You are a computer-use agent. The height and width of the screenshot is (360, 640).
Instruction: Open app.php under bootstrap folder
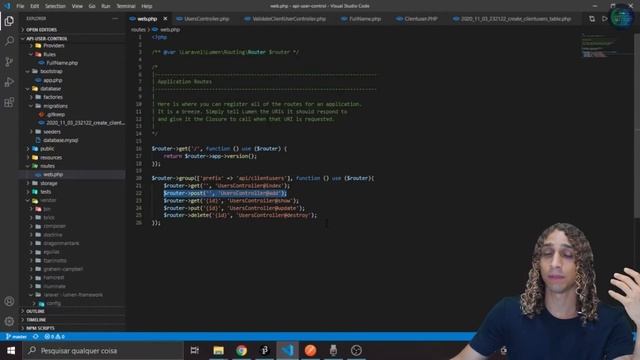point(53,80)
